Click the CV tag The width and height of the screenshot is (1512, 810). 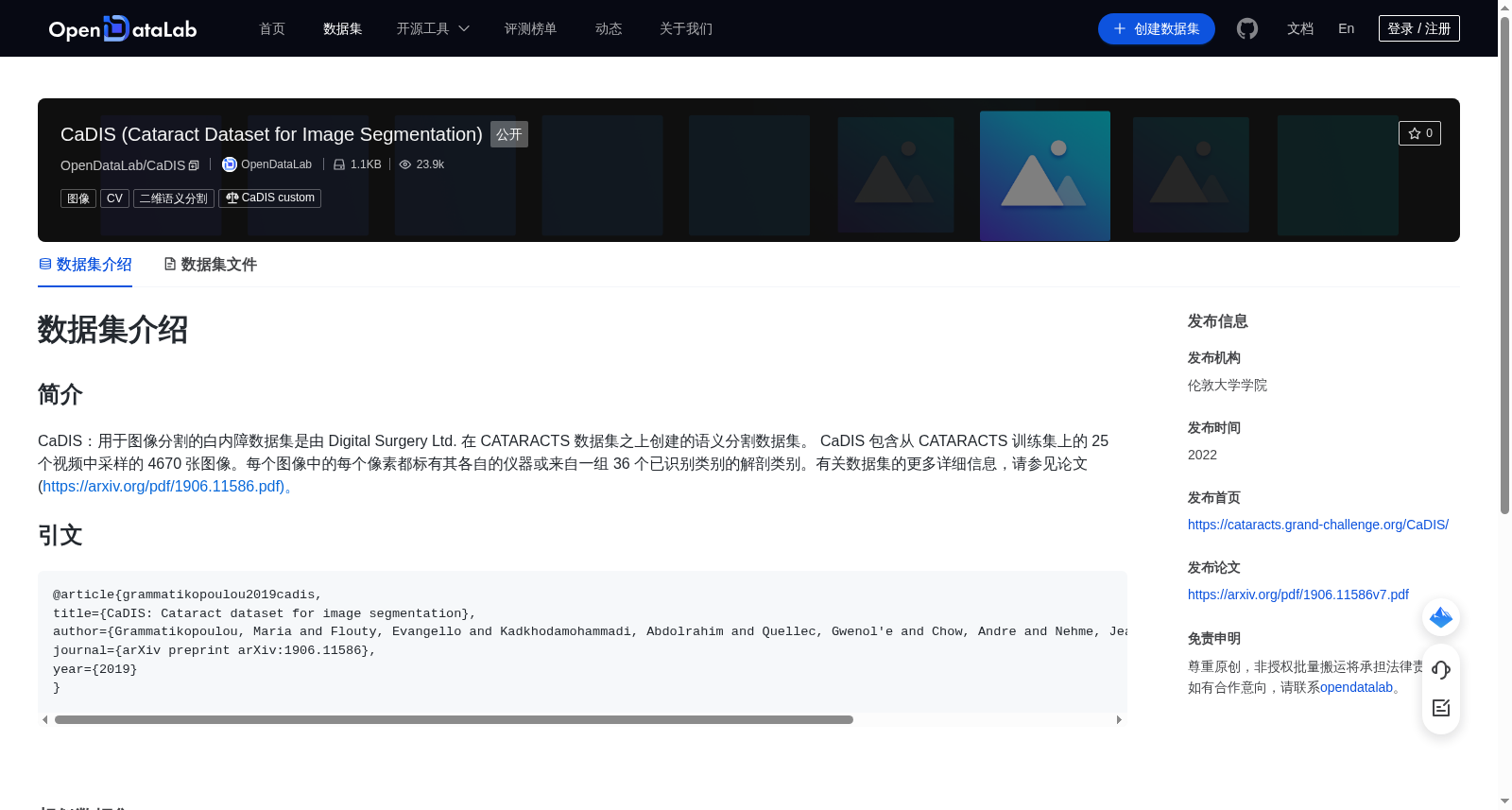(114, 198)
